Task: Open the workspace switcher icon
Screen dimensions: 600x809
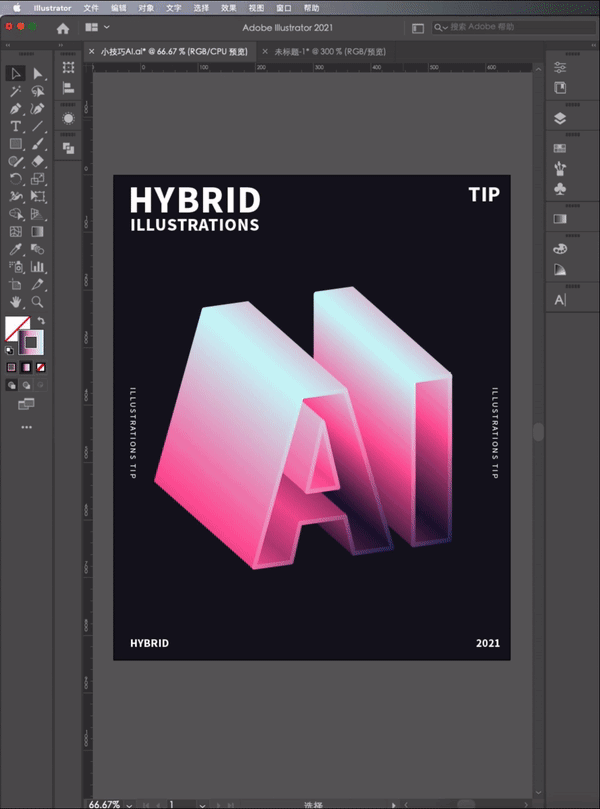Action: (x=418, y=28)
